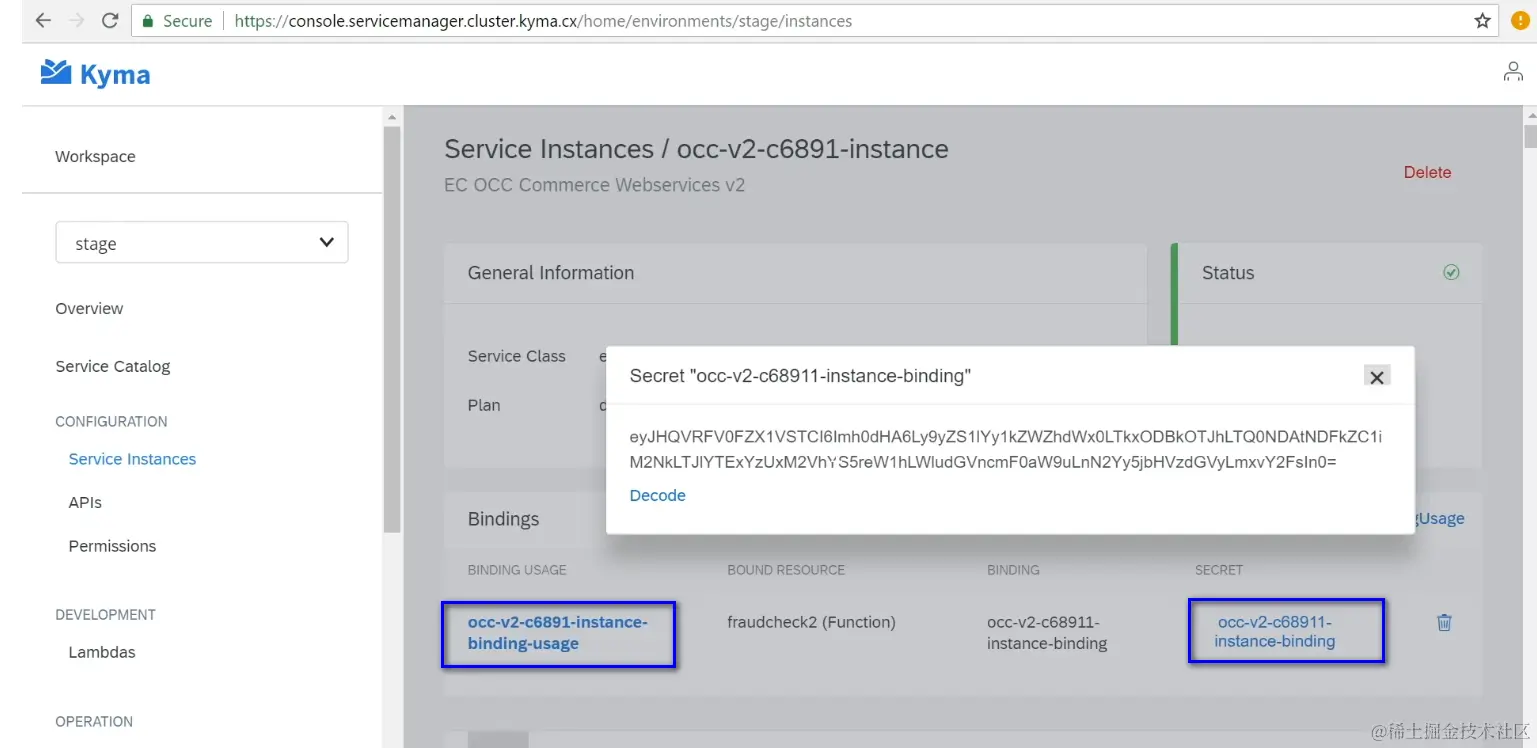Open Permissions in the sidebar
The height and width of the screenshot is (748, 1537).
click(x=112, y=546)
